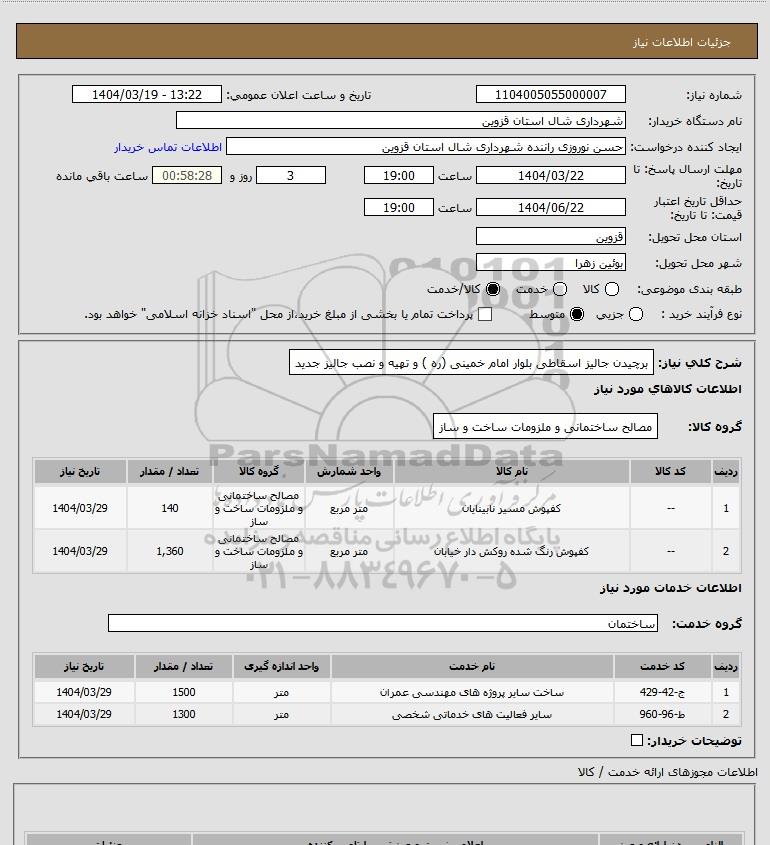The image size is (770, 845).
Task: Click the general description field برچیدن جالیز
Action: point(471,362)
